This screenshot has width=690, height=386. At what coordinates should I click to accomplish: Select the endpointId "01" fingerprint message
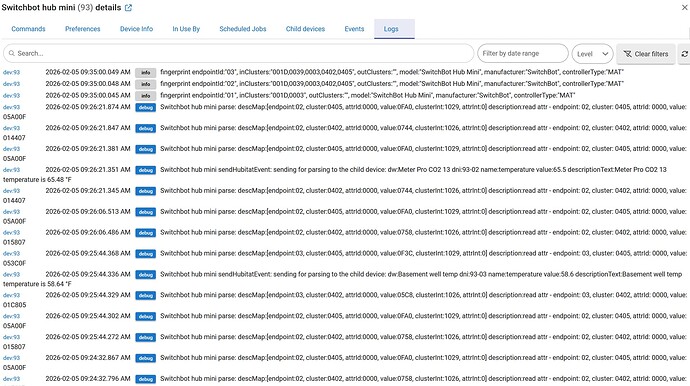point(367,95)
